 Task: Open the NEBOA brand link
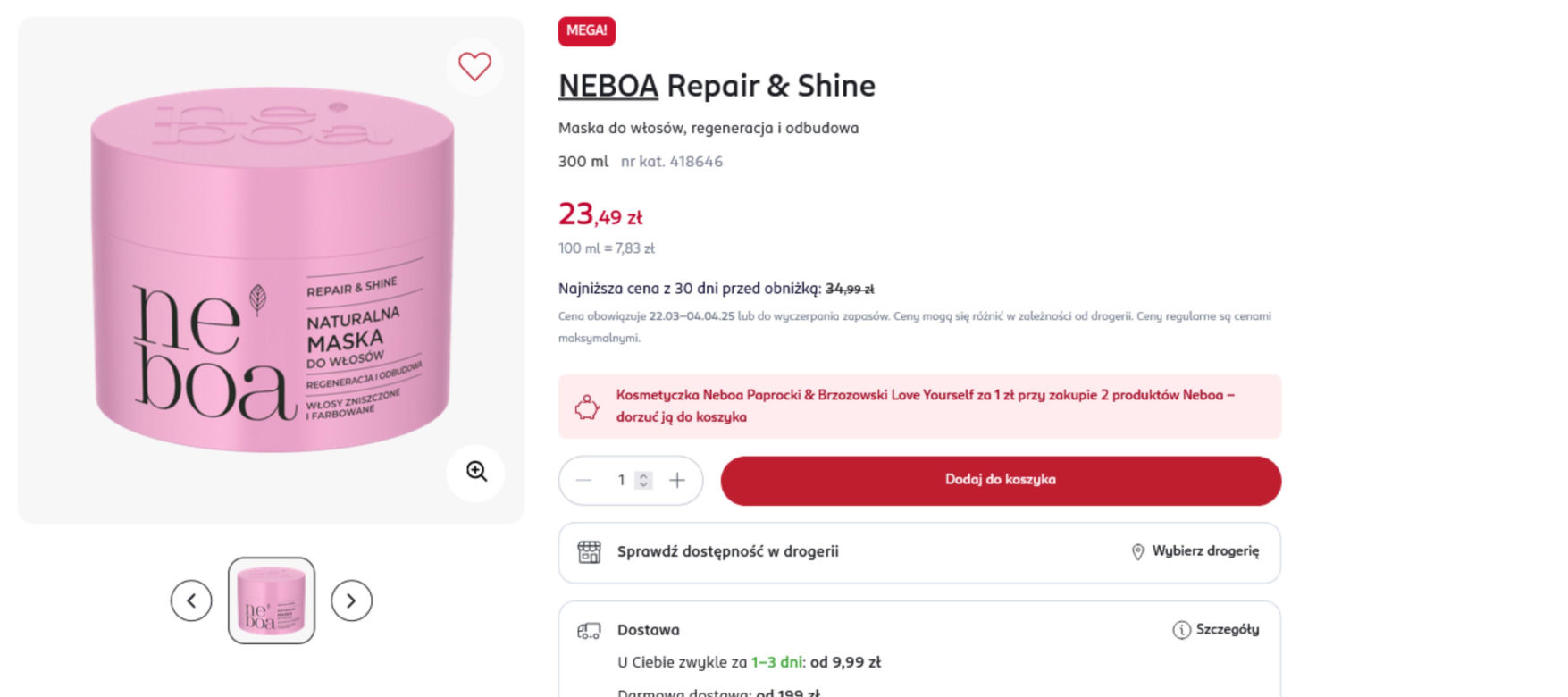[608, 86]
